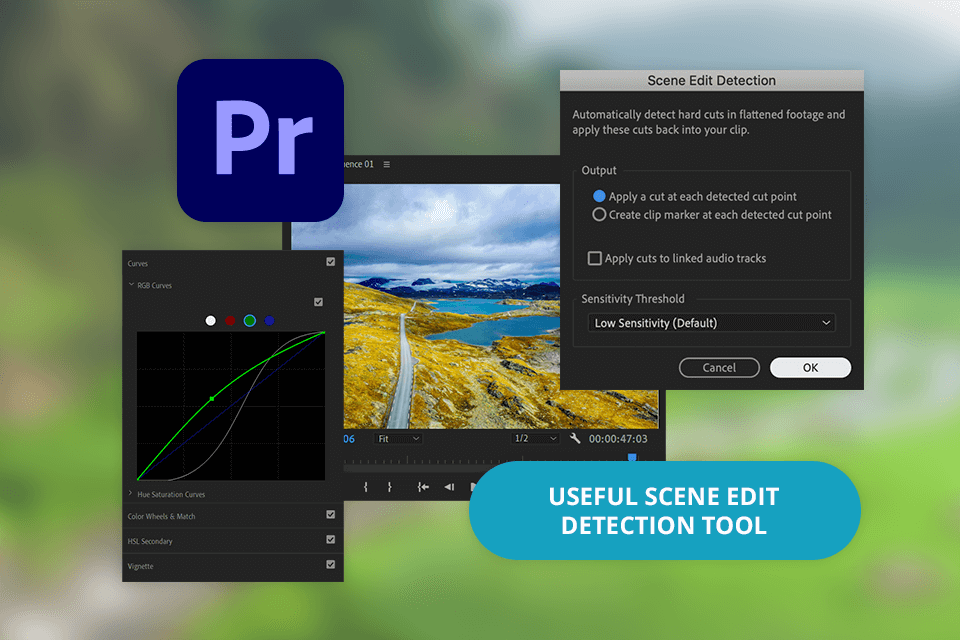This screenshot has height=640, width=960.
Task: Toggle the Color Wheels & Match checkbox
Action: 331,514
